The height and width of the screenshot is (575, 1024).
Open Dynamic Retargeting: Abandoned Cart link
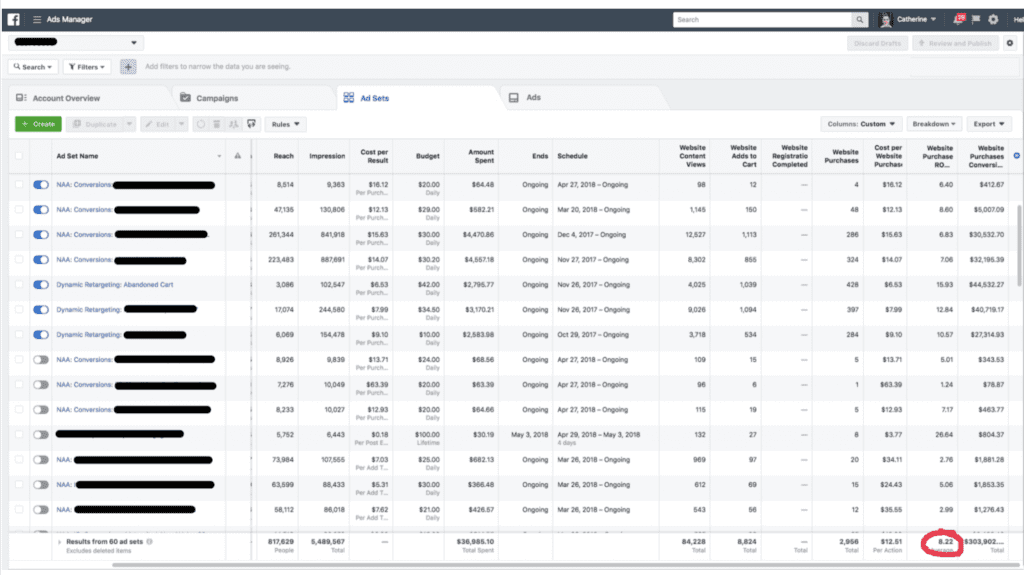tap(114, 284)
